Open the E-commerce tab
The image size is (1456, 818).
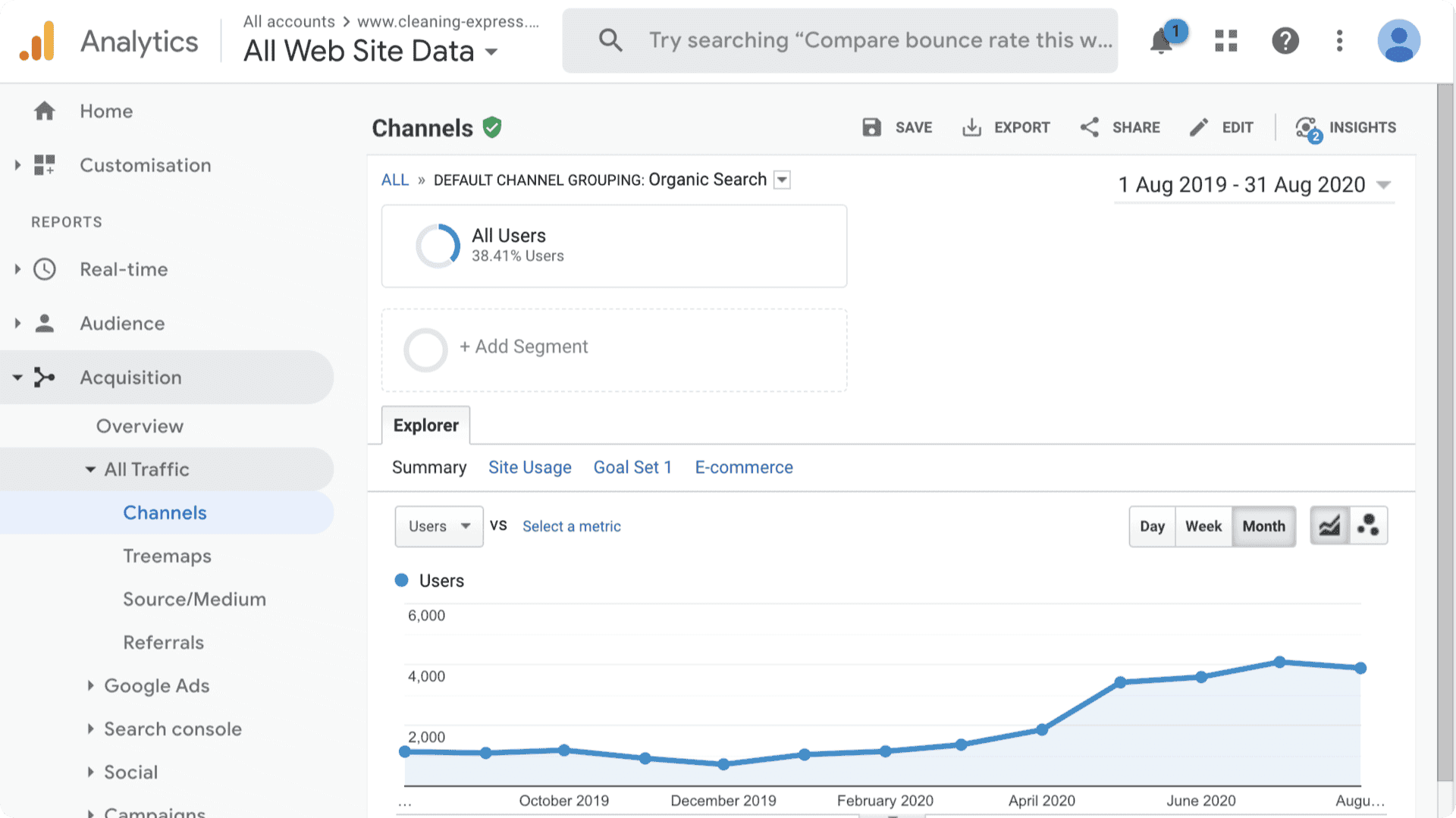tap(743, 467)
